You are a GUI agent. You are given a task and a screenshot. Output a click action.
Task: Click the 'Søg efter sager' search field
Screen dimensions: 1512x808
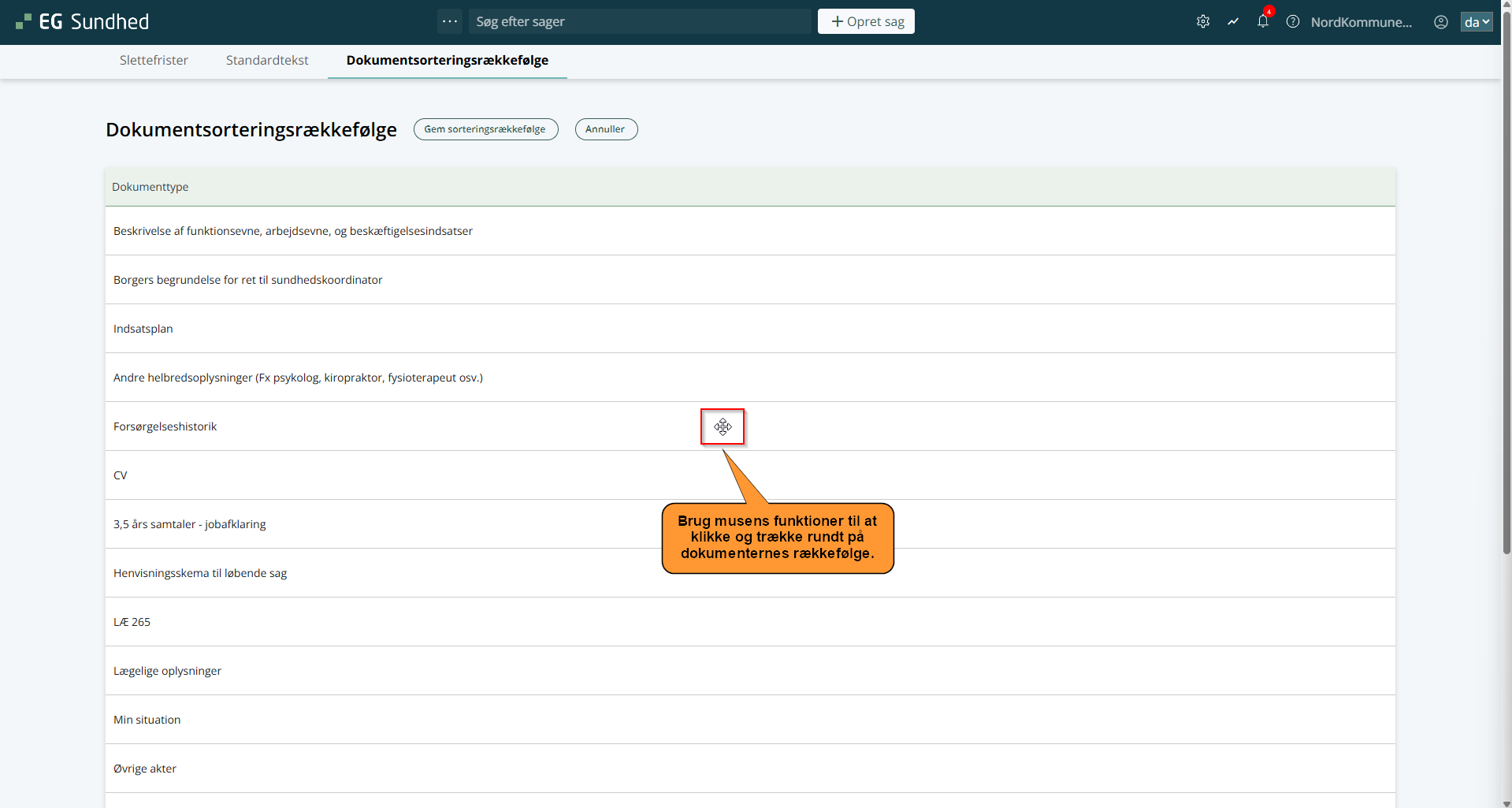pyautogui.click(x=639, y=21)
